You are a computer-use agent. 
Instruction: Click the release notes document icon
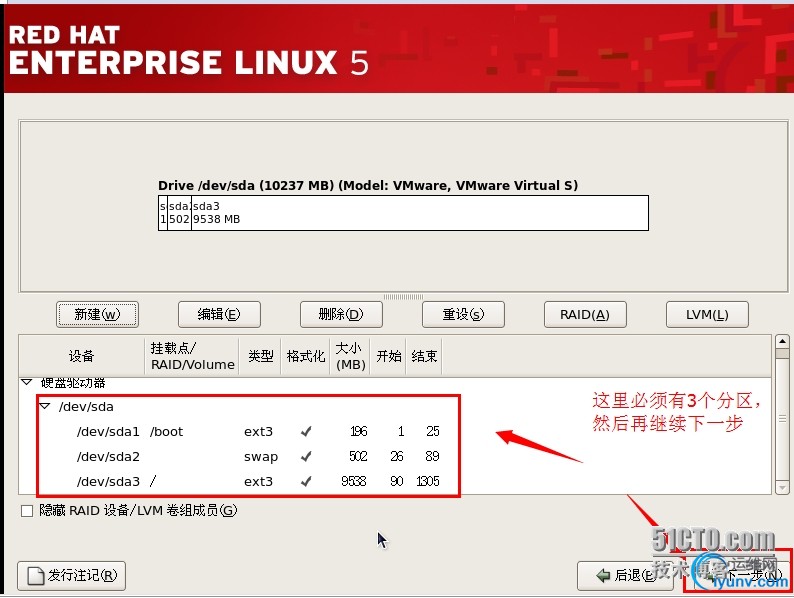[x=35, y=576]
